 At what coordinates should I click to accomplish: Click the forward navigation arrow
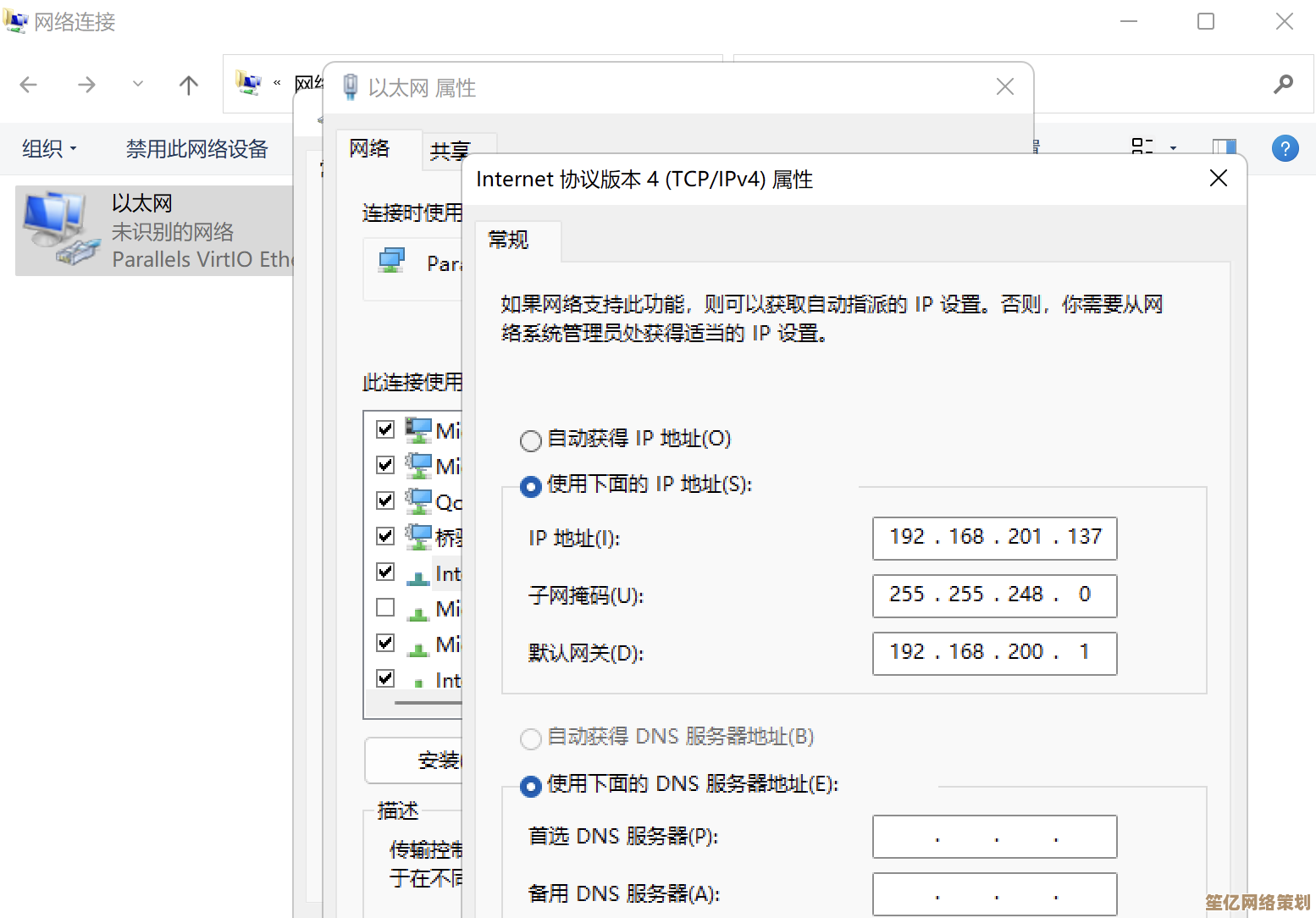coord(86,85)
